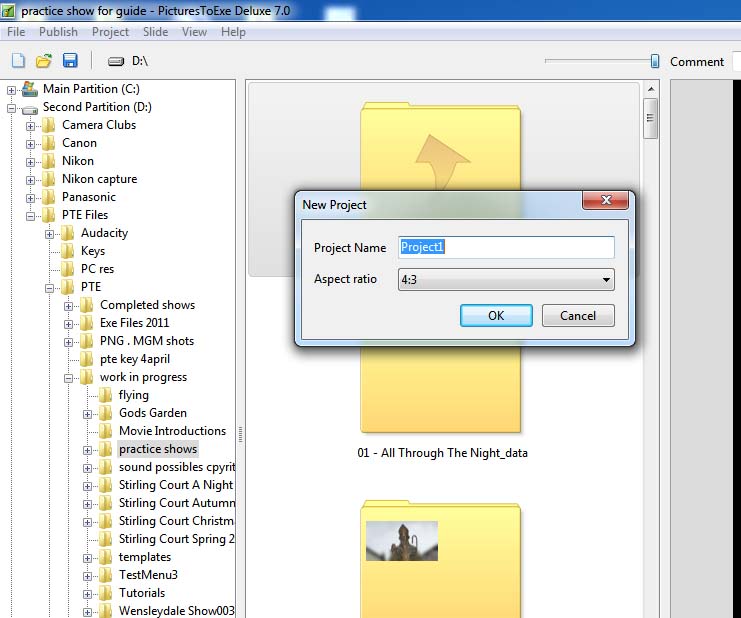Select the Stirling Court Autumn folder

(x=177, y=503)
